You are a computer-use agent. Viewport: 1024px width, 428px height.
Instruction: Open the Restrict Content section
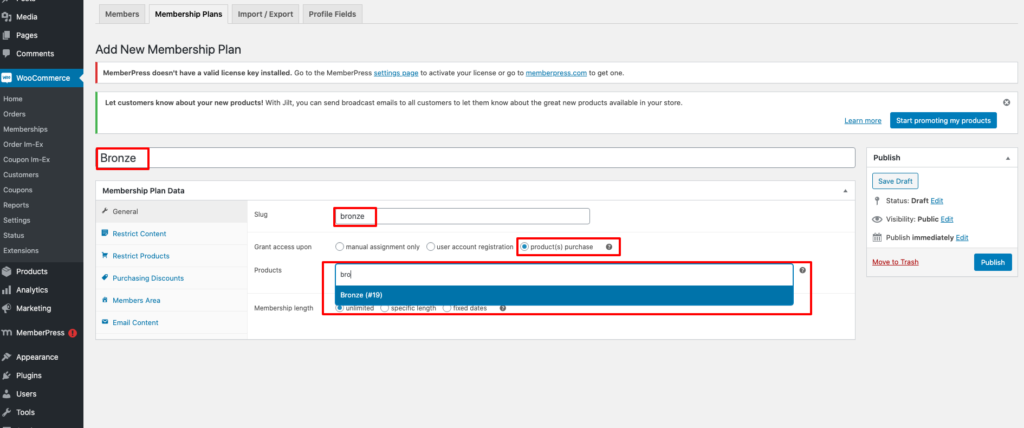pos(139,233)
